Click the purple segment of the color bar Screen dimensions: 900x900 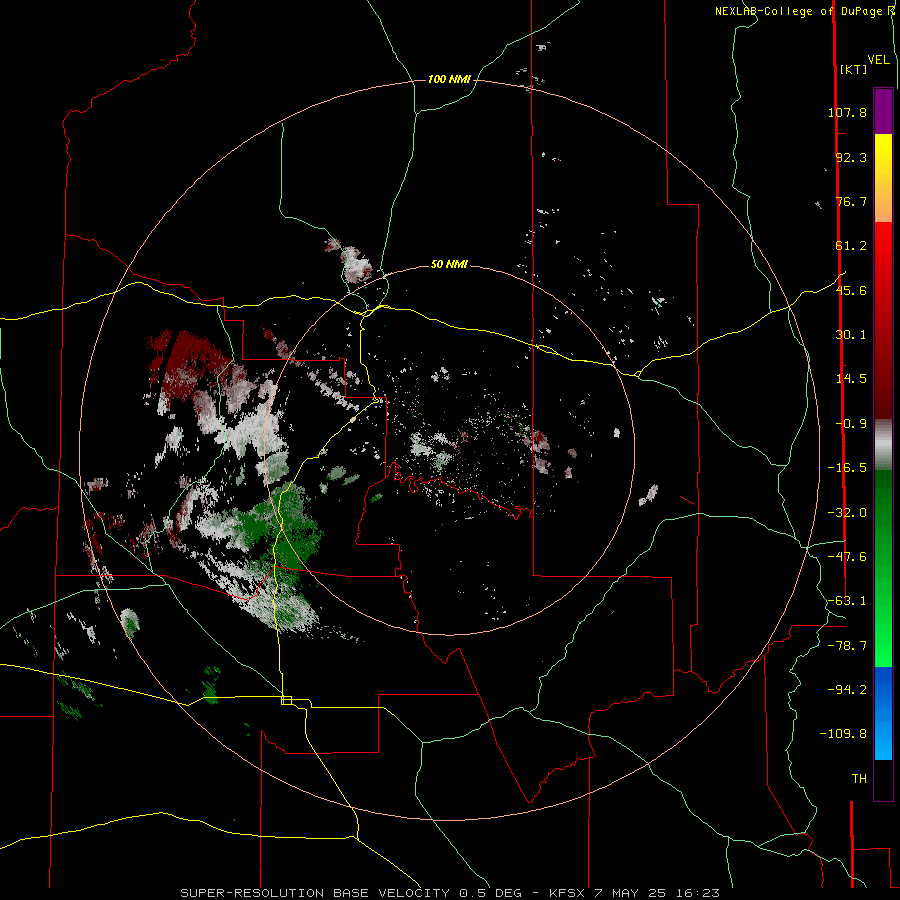pyautogui.click(x=883, y=111)
